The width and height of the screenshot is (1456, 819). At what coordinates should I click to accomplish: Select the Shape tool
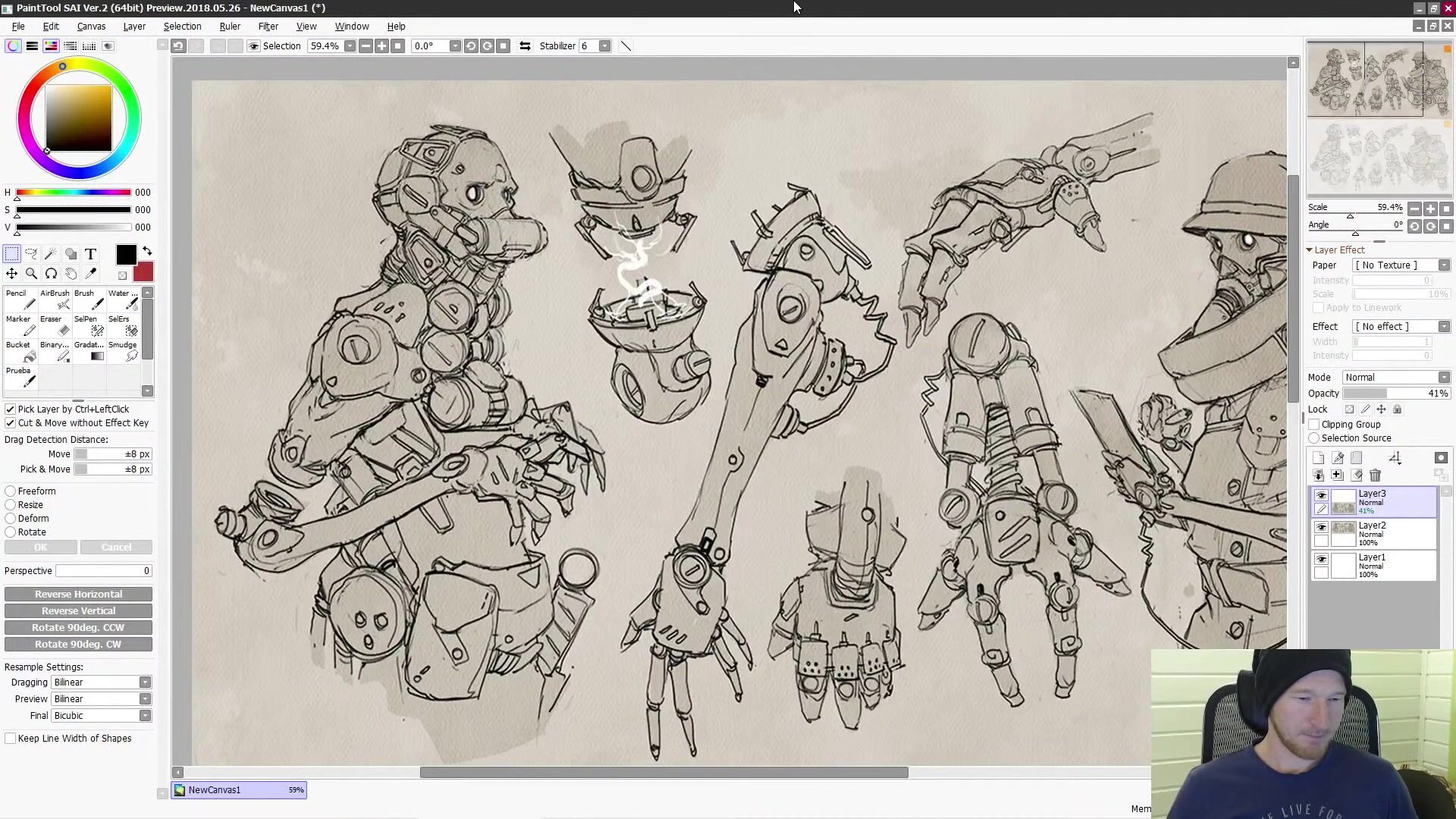(71, 254)
